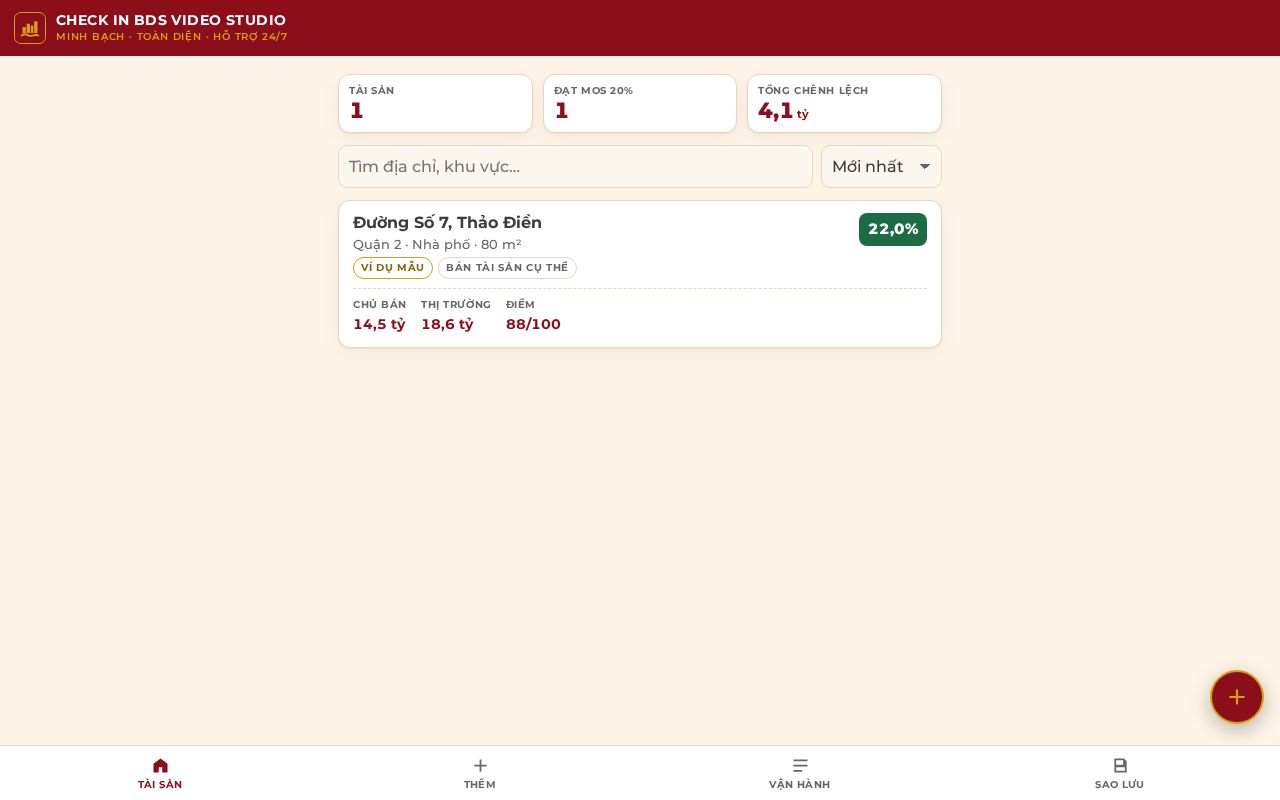Switch to the Thêm tab
Viewport: 1280px width, 800px height.
[480, 773]
